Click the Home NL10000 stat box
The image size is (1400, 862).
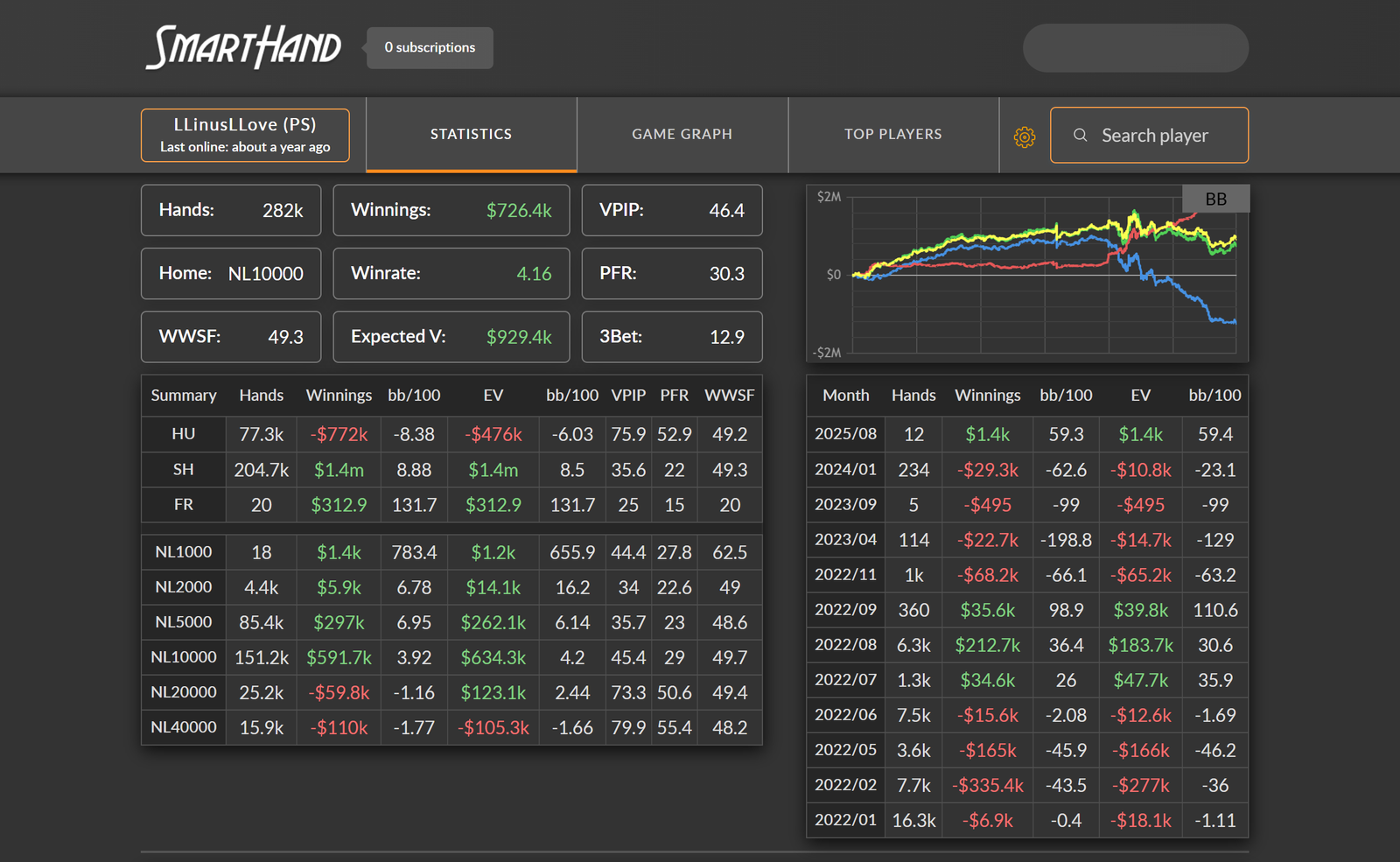(231, 273)
